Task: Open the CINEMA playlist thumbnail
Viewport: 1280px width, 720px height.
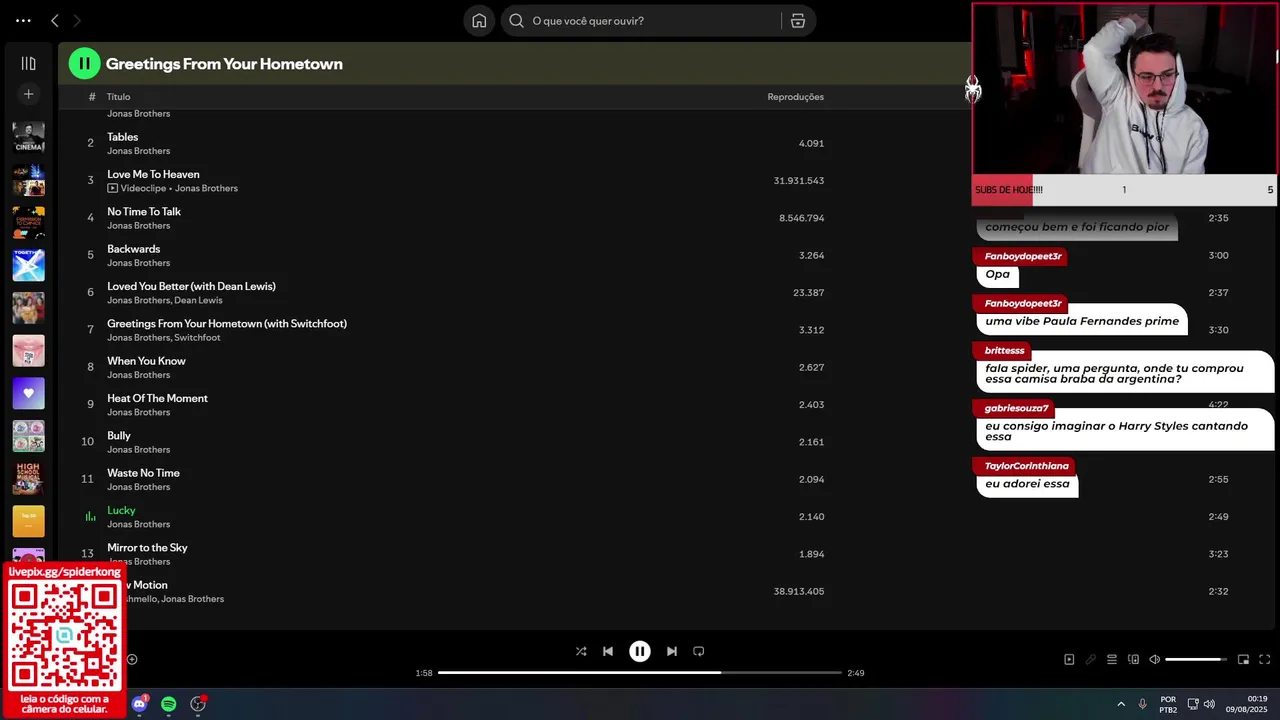Action: pyautogui.click(x=28, y=137)
